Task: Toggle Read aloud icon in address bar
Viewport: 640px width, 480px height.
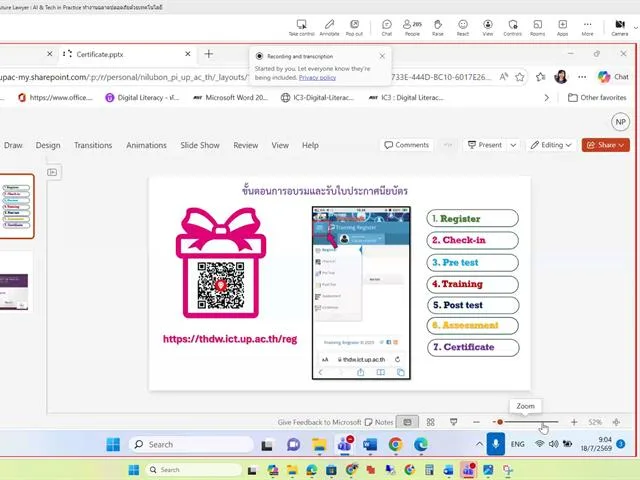Action: pos(504,77)
